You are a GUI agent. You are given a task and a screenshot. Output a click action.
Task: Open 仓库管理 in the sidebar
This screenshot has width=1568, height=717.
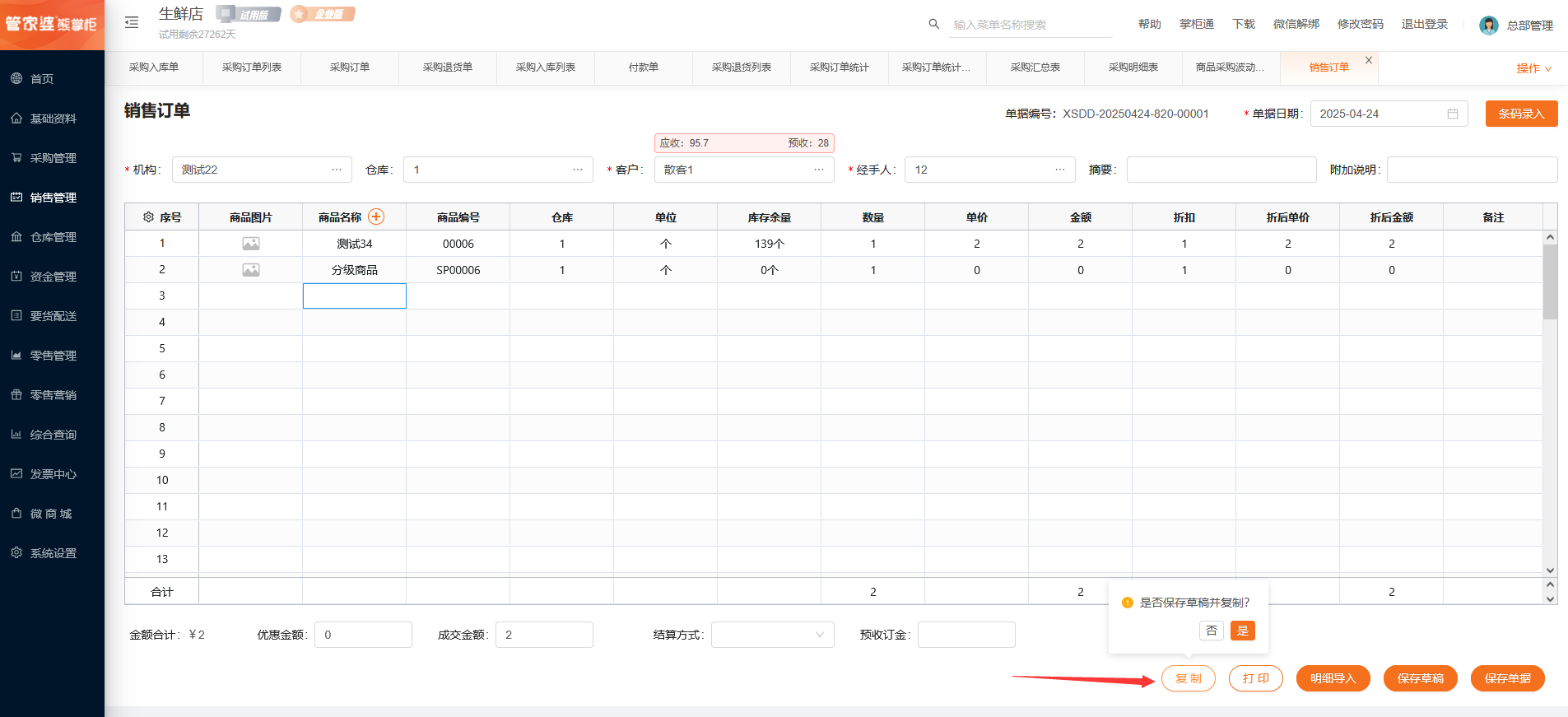tap(53, 237)
